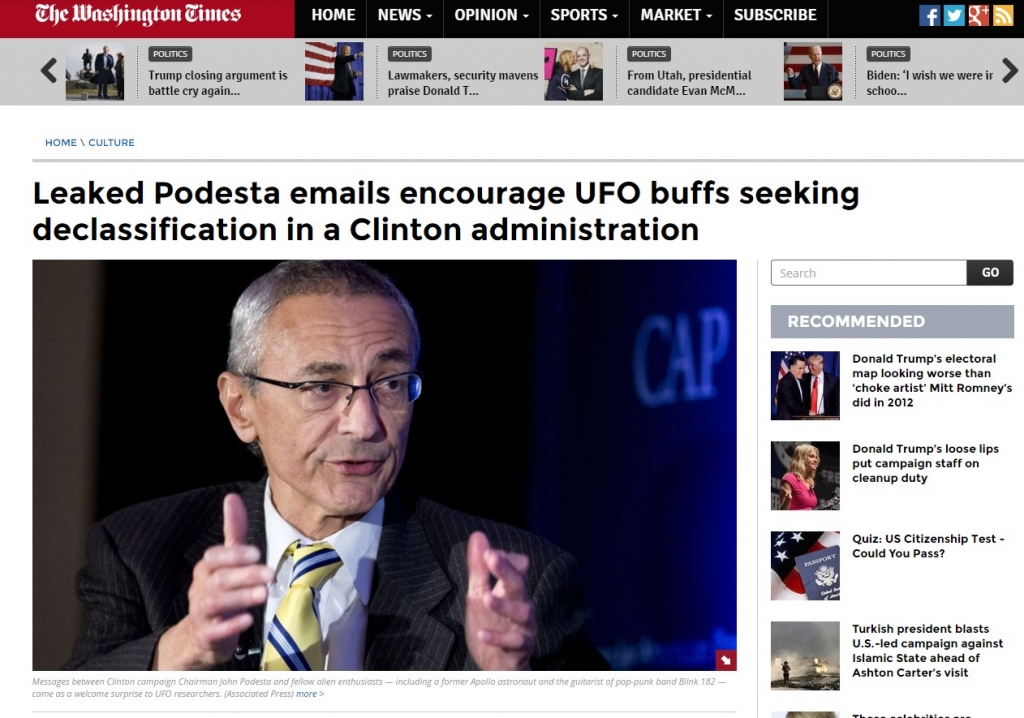This screenshot has width=1024, height=718.
Task: Click the carousel next arrow
Action: point(1010,71)
